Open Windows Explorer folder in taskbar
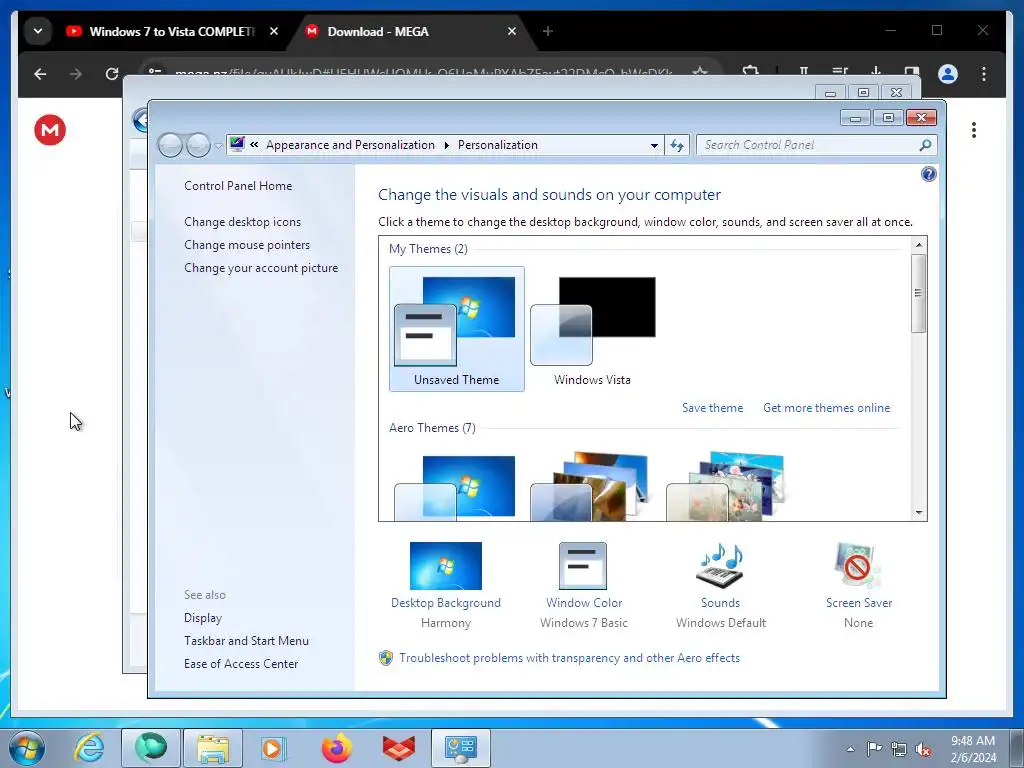 (213, 748)
